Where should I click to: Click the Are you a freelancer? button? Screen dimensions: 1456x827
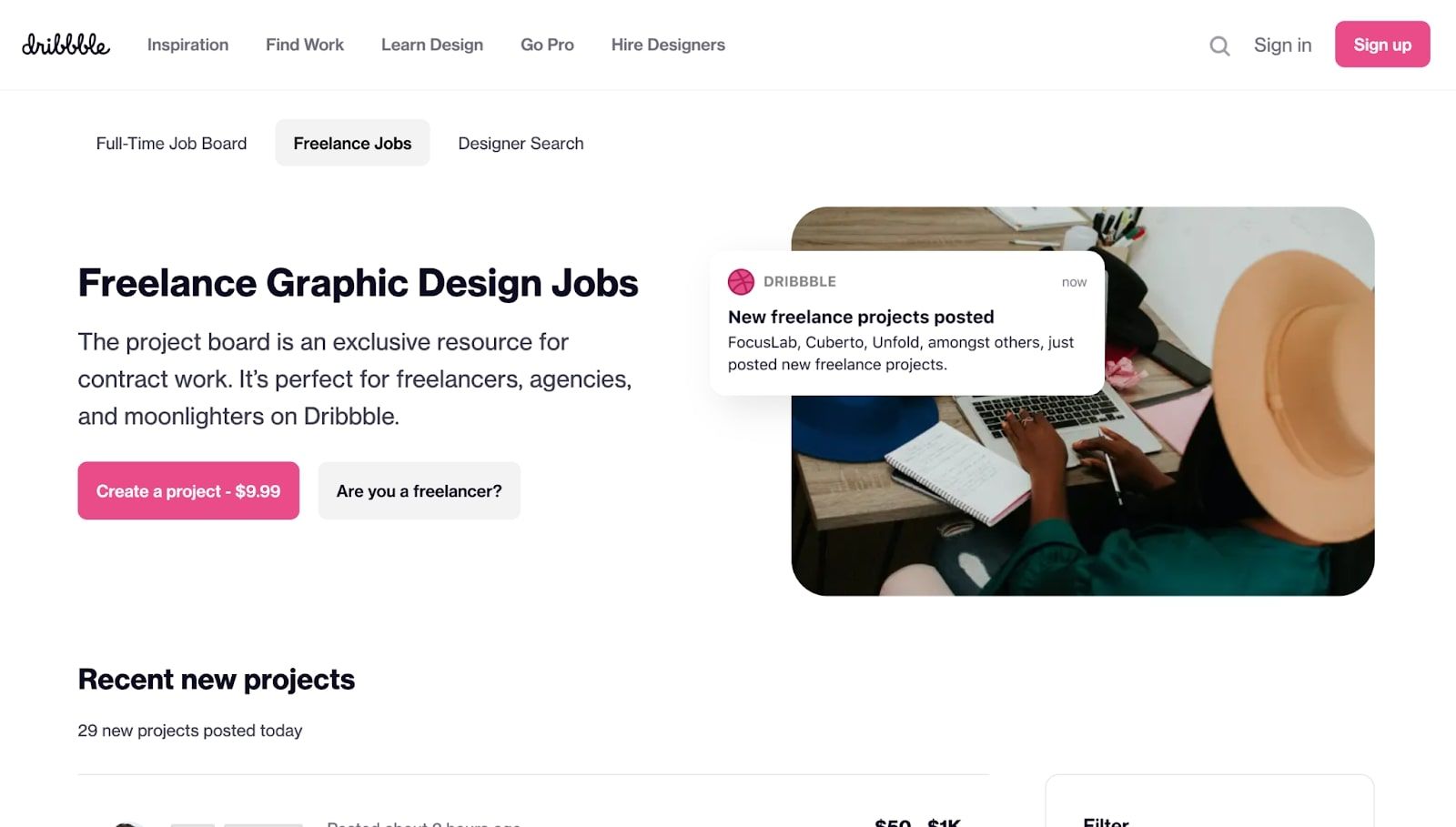(419, 490)
